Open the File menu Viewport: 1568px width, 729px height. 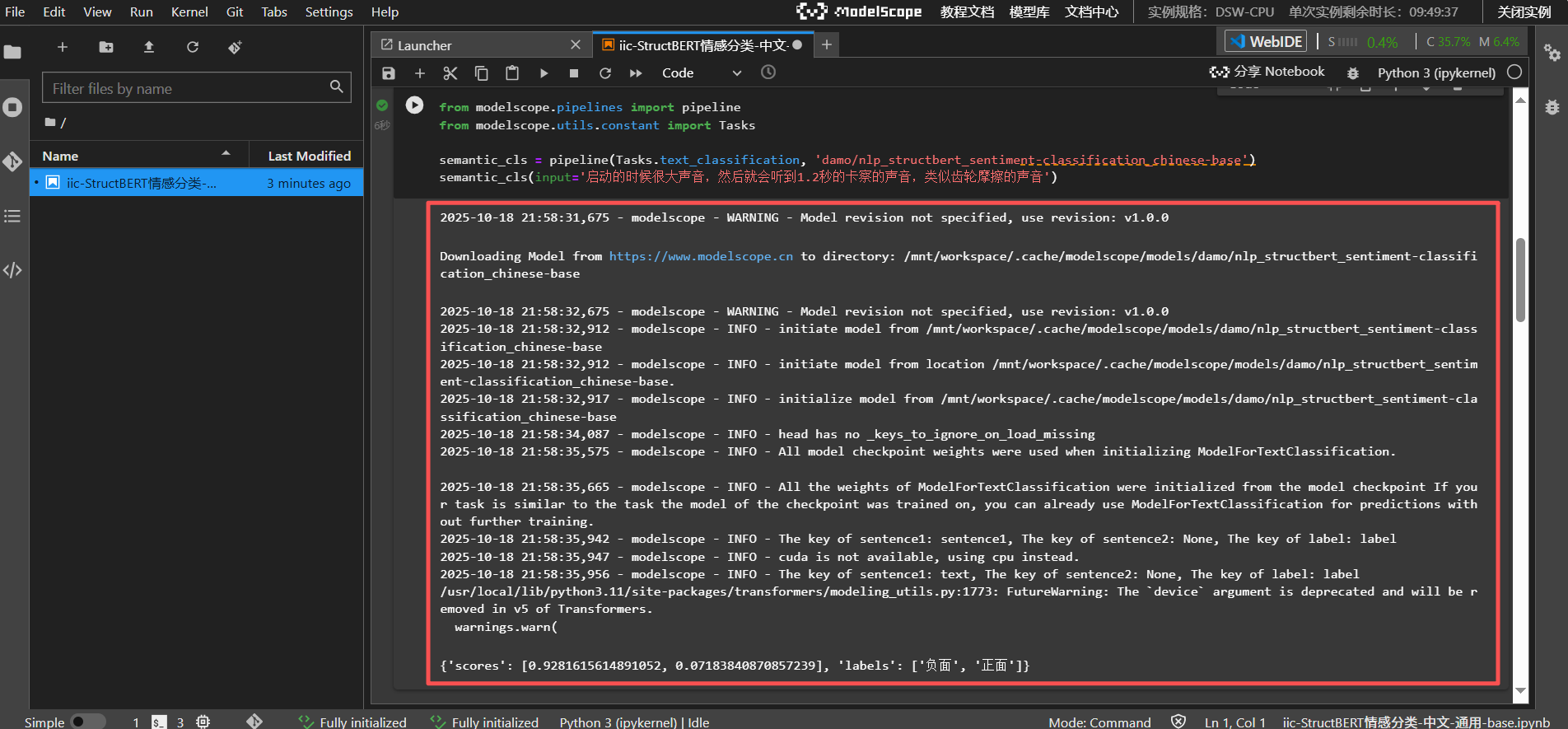[15, 12]
